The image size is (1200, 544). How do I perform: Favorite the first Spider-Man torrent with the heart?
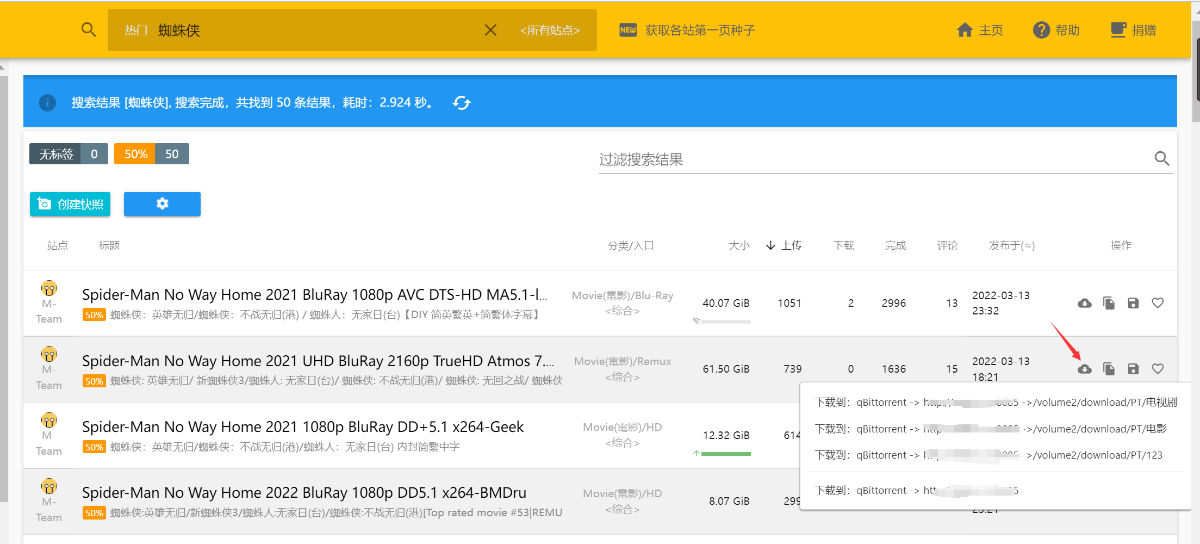[1158, 303]
